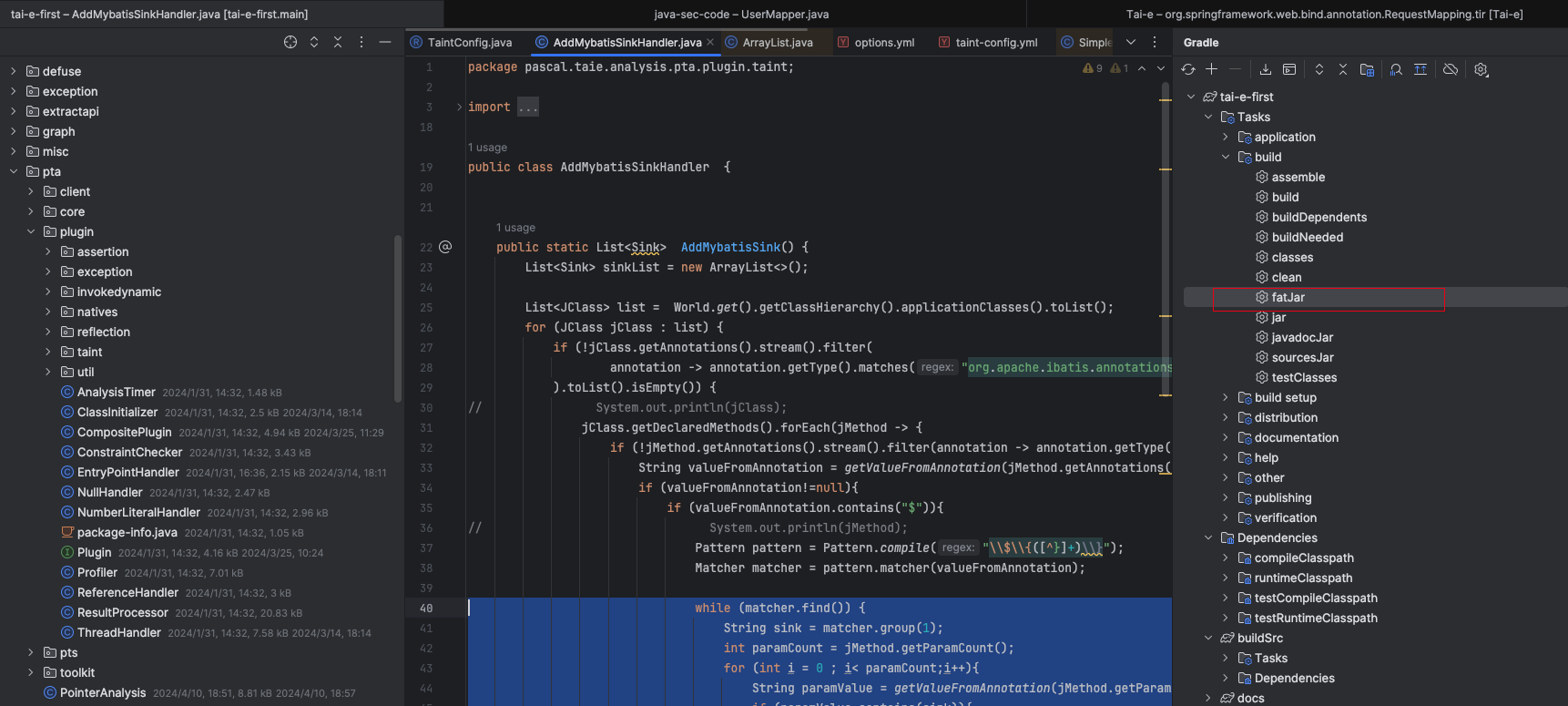Open package-info.java in Project tree
Screen dimensions: 1568x706
tap(127, 532)
